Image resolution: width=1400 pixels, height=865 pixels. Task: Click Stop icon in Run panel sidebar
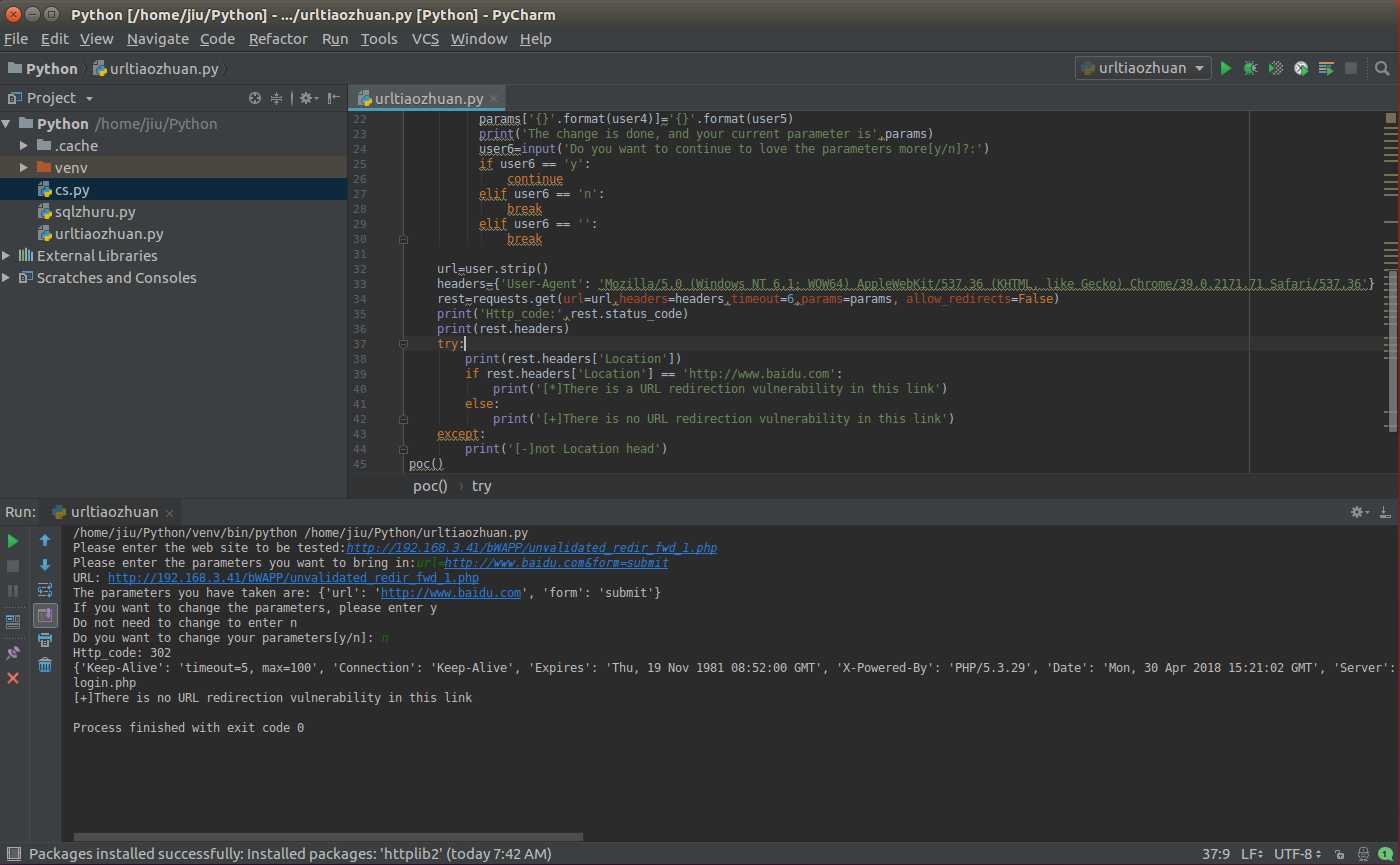pyautogui.click(x=13, y=566)
